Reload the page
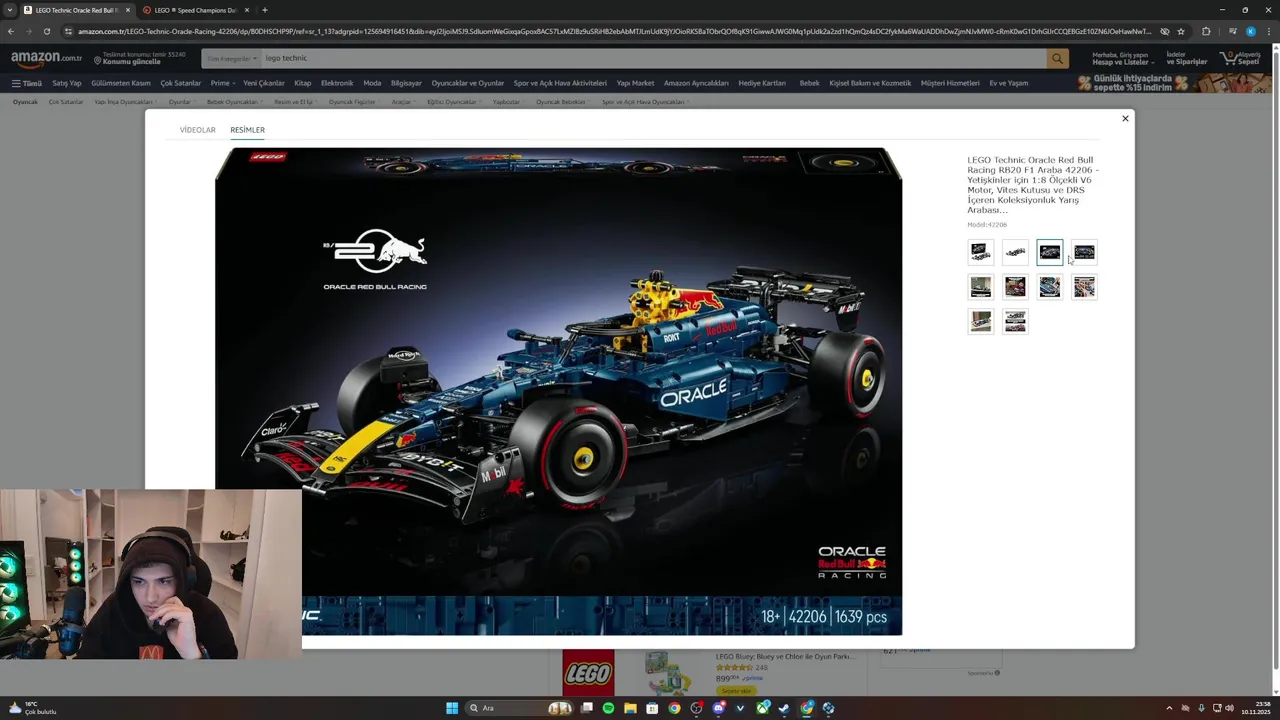The height and width of the screenshot is (720, 1280). [46, 31]
